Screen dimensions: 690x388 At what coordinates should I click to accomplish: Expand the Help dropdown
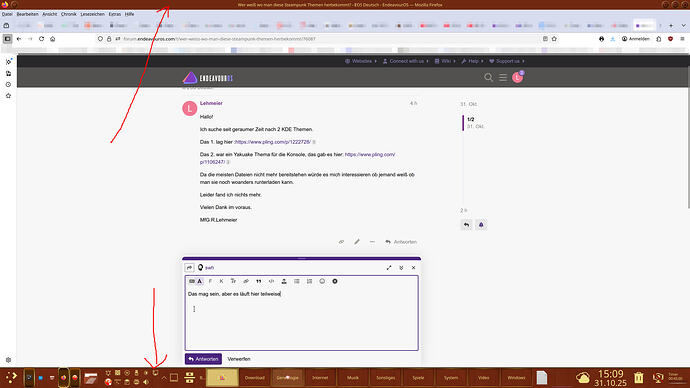(472, 61)
